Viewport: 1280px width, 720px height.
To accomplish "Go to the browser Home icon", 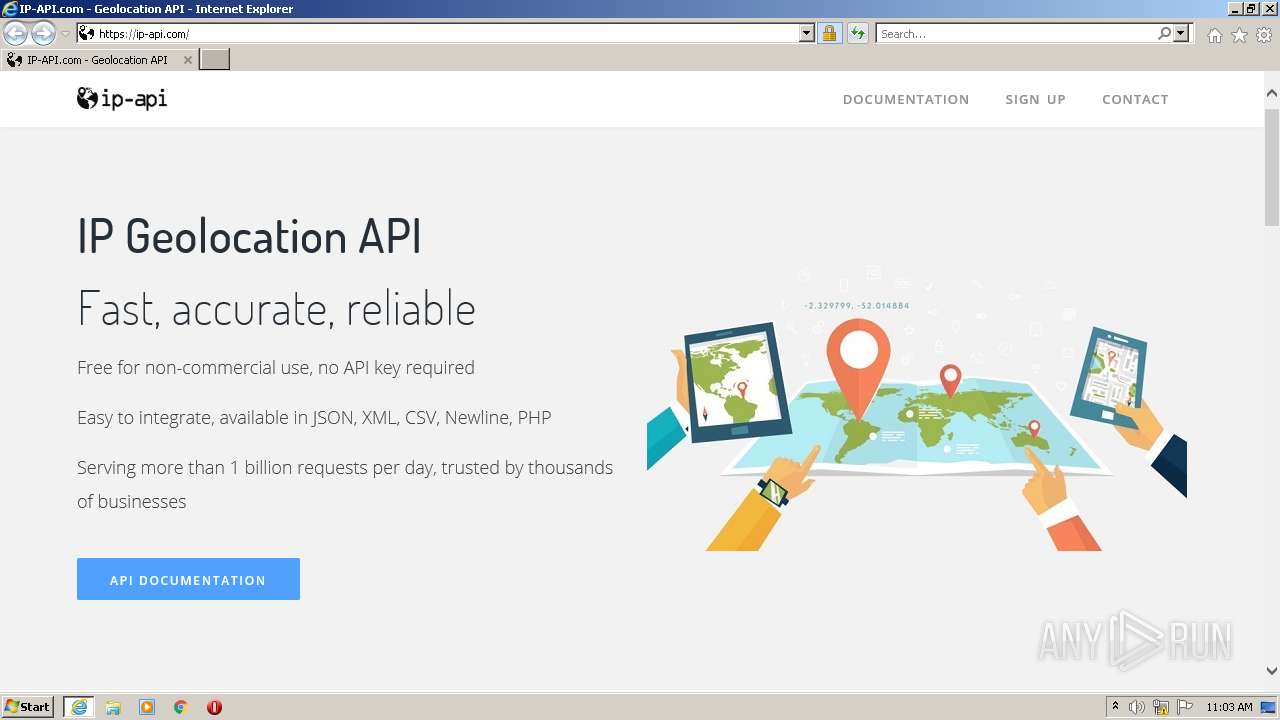I will point(1214,35).
